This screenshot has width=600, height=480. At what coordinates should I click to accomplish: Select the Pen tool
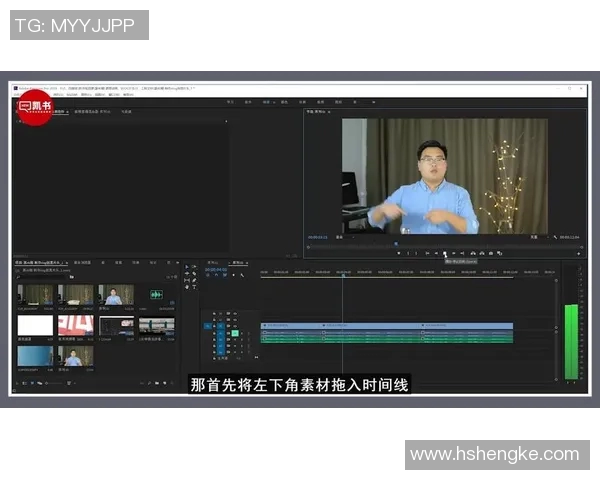tap(194, 280)
